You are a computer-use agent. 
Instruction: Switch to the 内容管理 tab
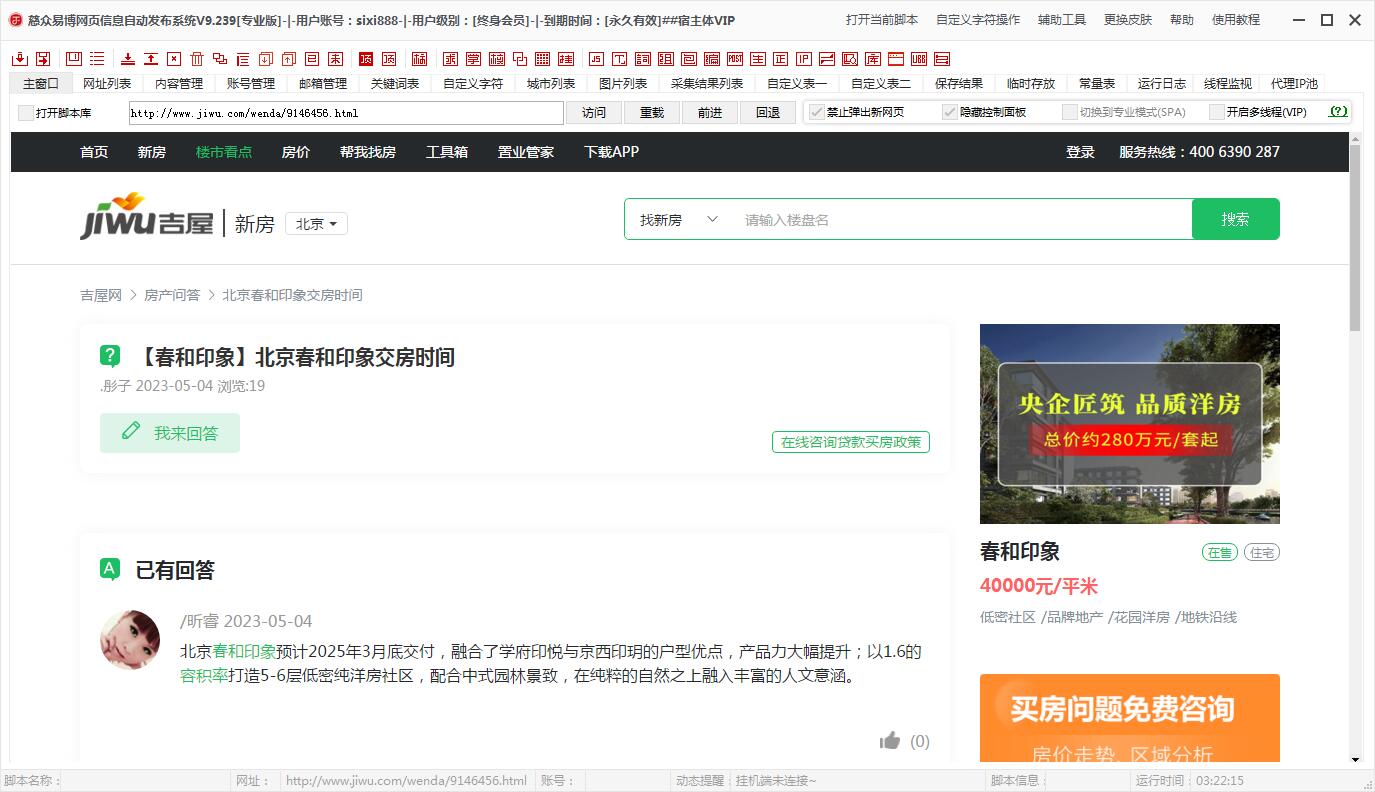179,84
